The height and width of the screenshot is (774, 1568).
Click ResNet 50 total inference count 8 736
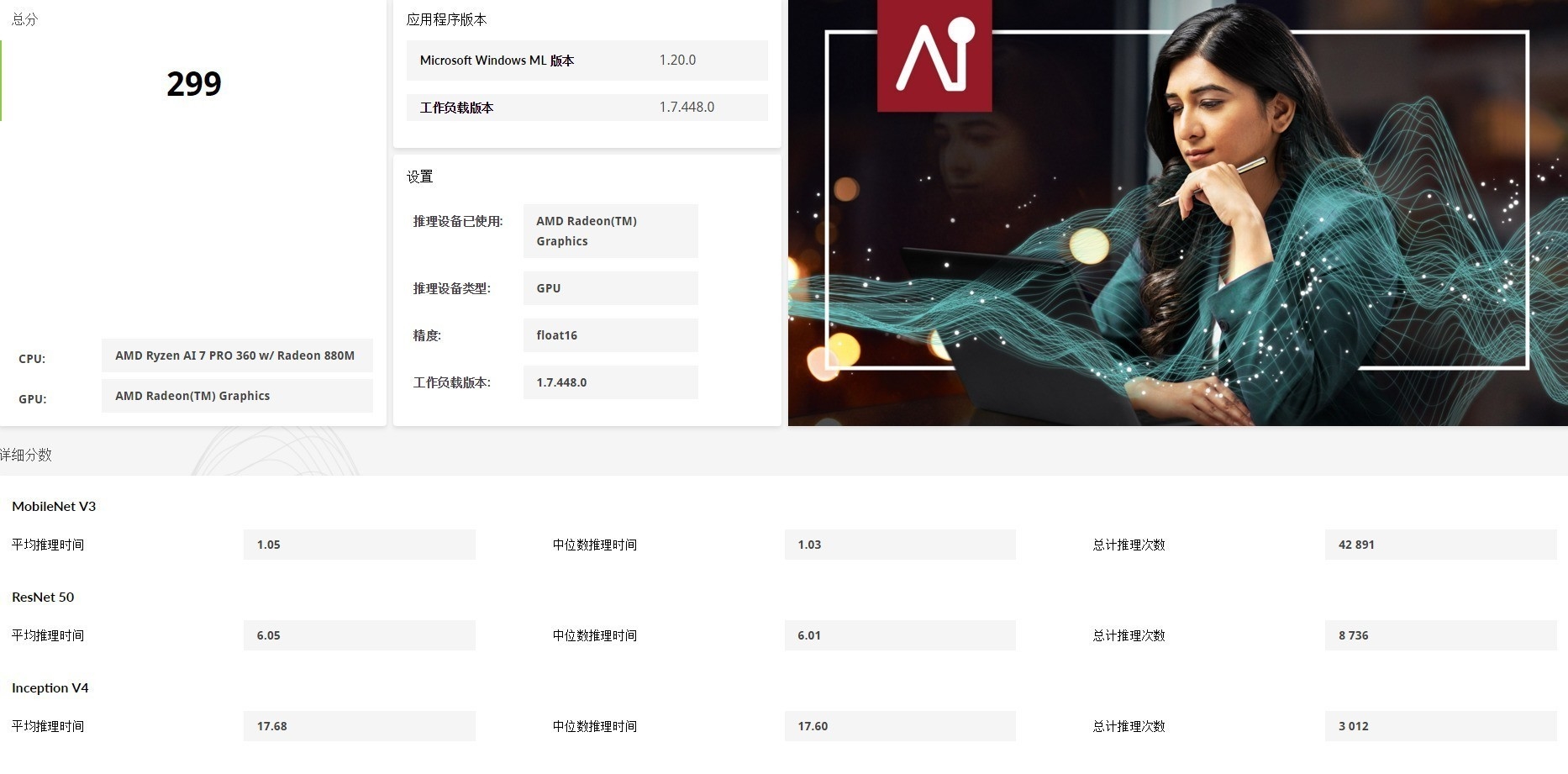pos(1439,635)
